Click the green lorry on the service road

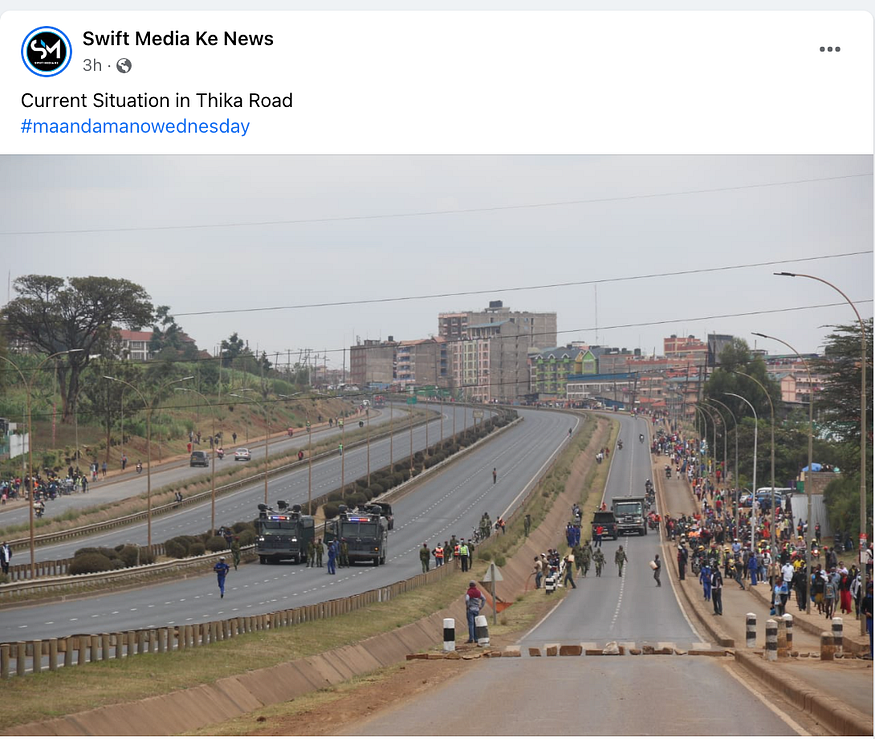[x=629, y=515]
